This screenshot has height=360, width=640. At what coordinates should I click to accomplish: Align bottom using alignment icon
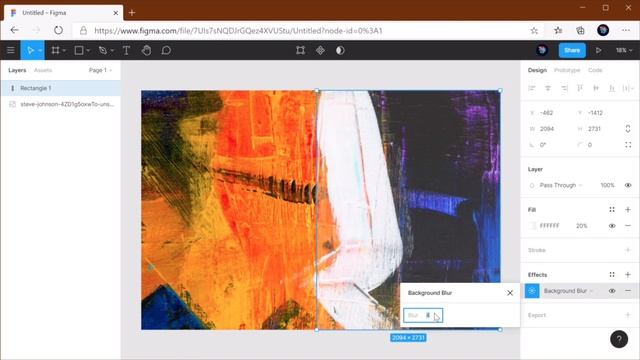(612, 88)
